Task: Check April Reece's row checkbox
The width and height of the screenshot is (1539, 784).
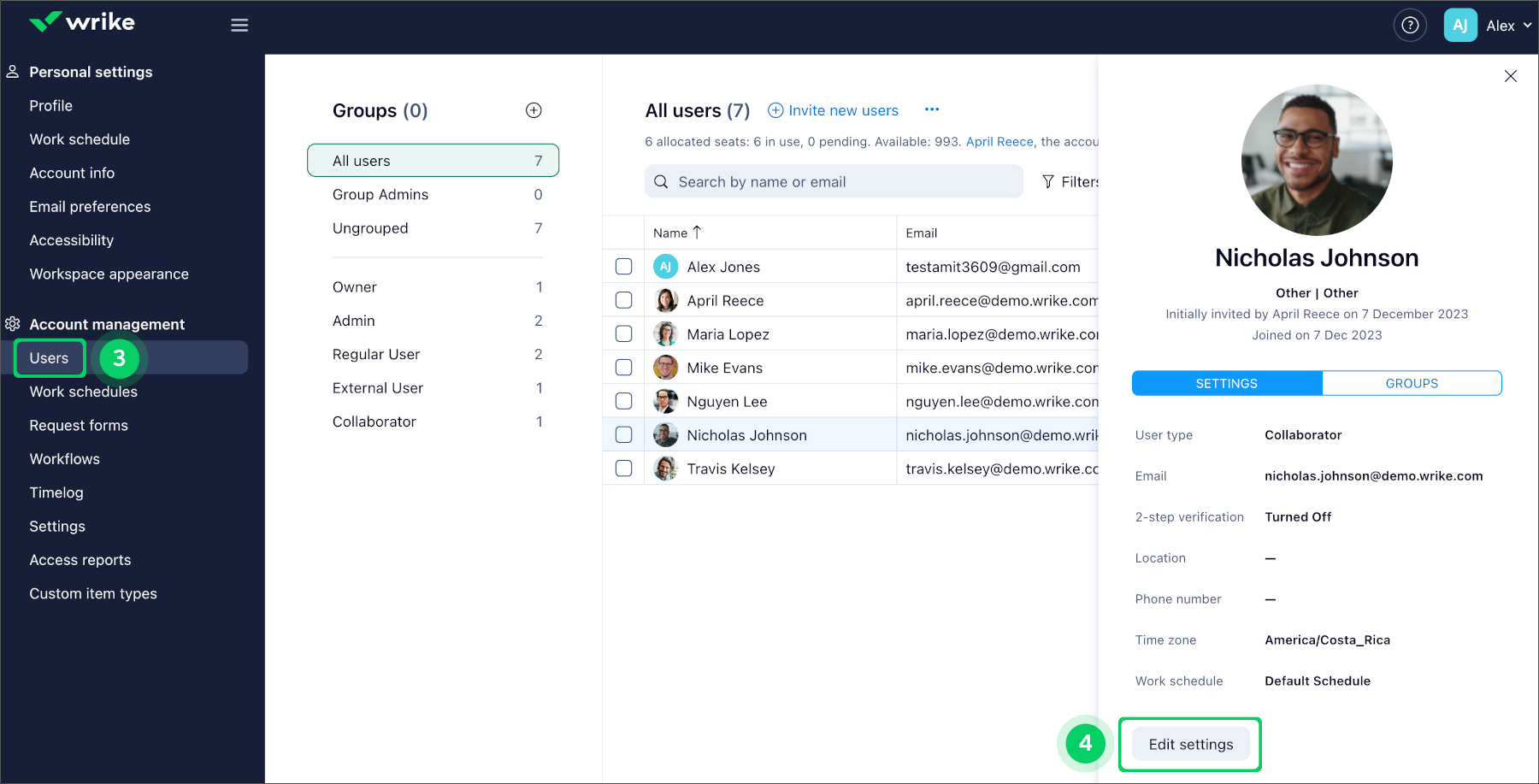Action: click(x=623, y=299)
